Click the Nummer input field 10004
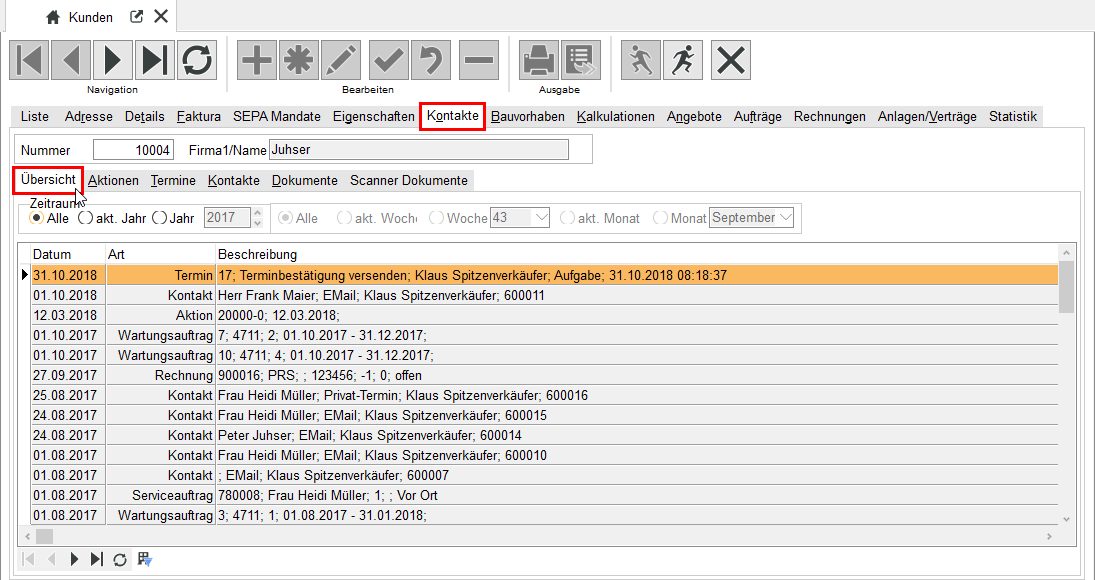Viewport: 1095px width, 580px height. 133,150
